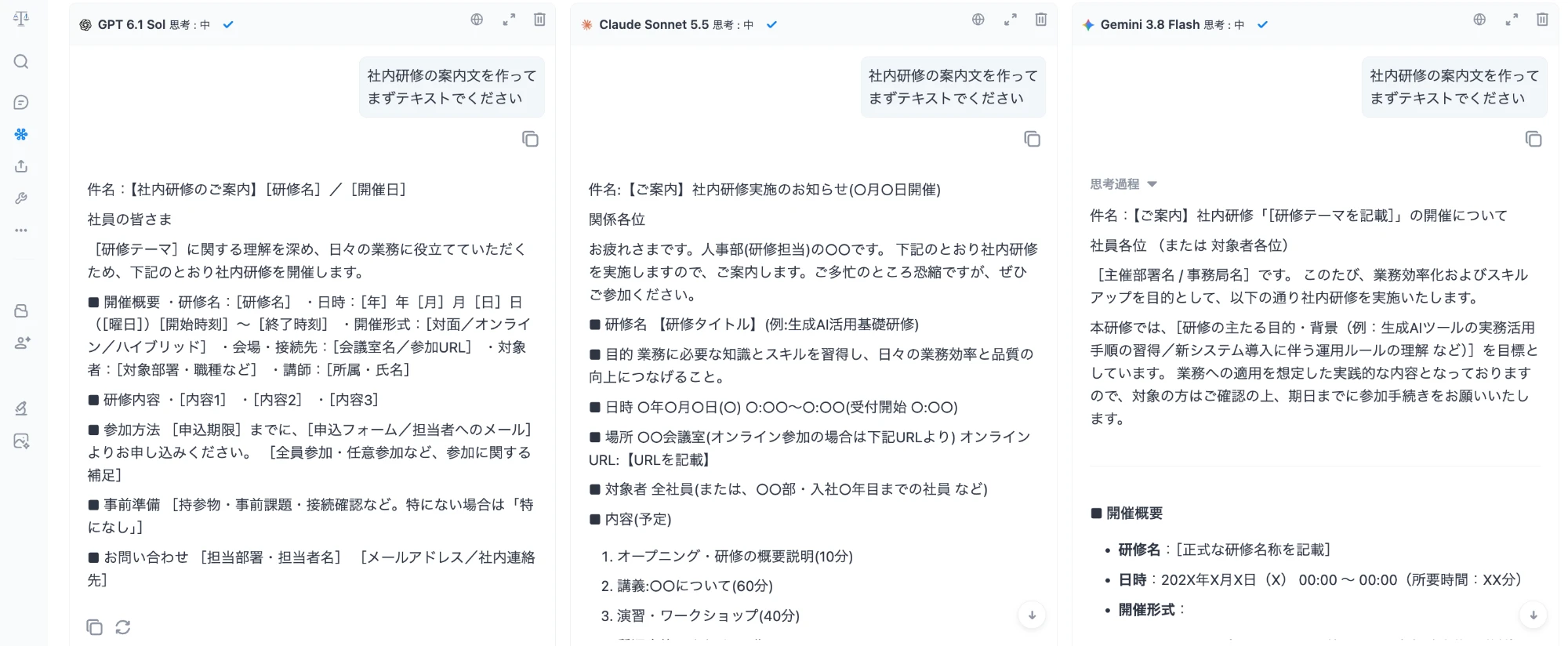The height and width of the screenshot is (646, 1568).
Task: Open the image generation icon in sidebar
Action: [21, 441]
